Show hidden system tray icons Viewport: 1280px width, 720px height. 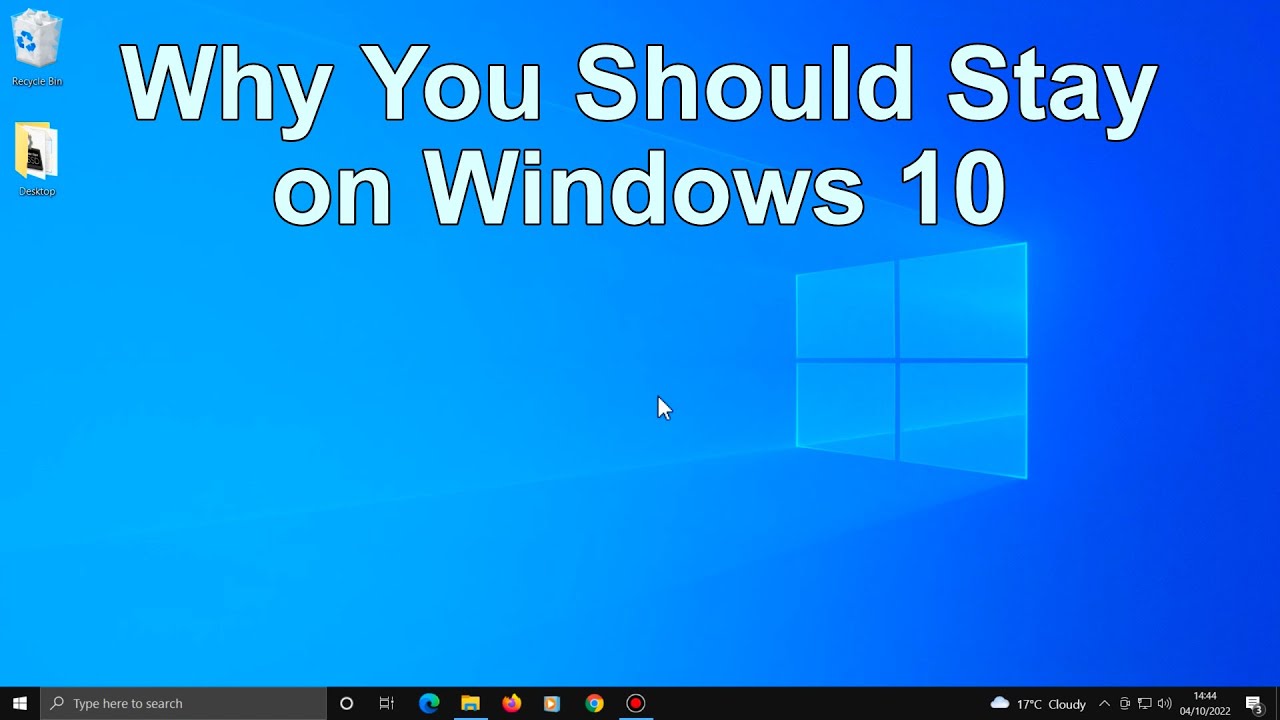point(1105,703)
